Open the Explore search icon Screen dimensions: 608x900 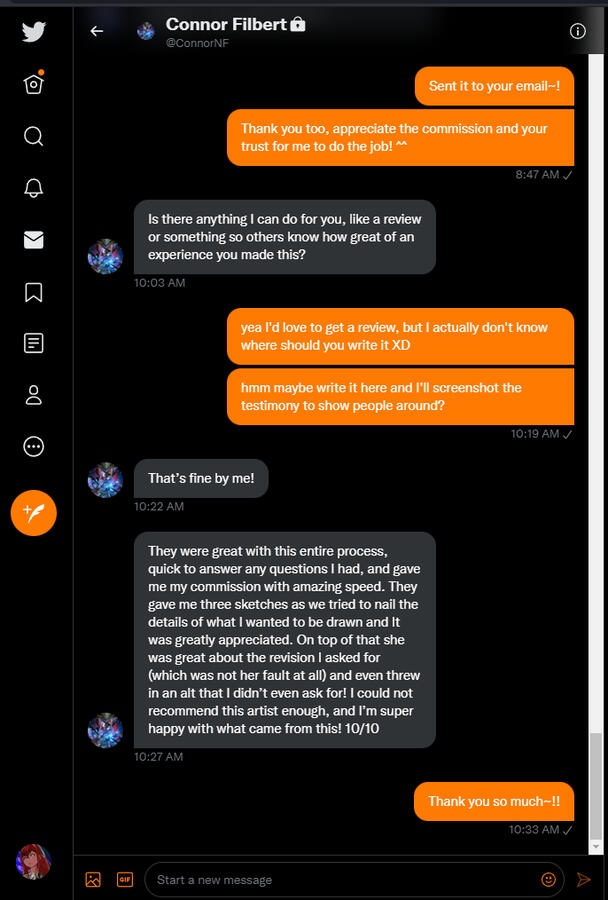point(33,136)
